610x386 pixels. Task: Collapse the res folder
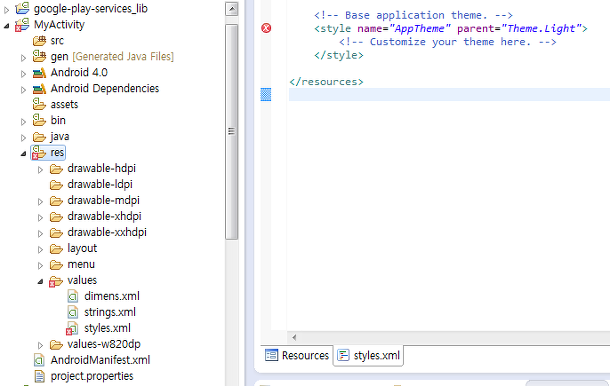pyautogui.click(x=23, y=154)
